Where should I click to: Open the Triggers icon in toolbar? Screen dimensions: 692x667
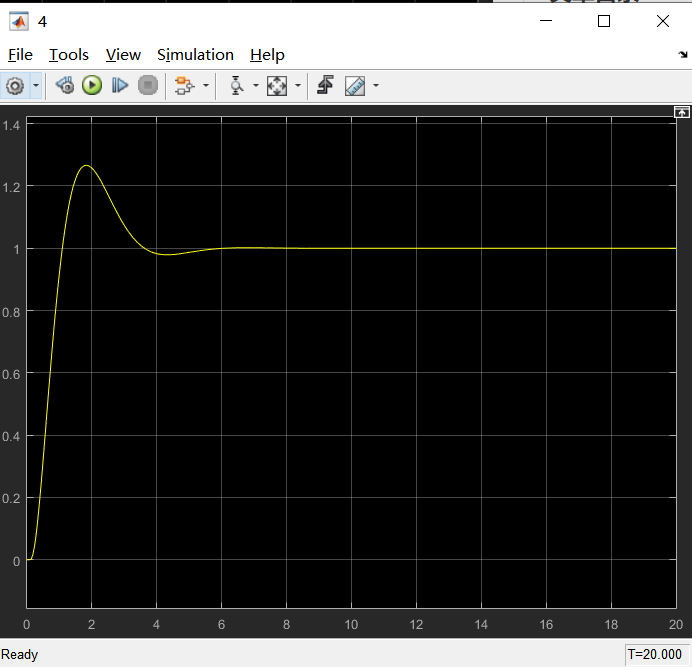[x=325, y=85]
